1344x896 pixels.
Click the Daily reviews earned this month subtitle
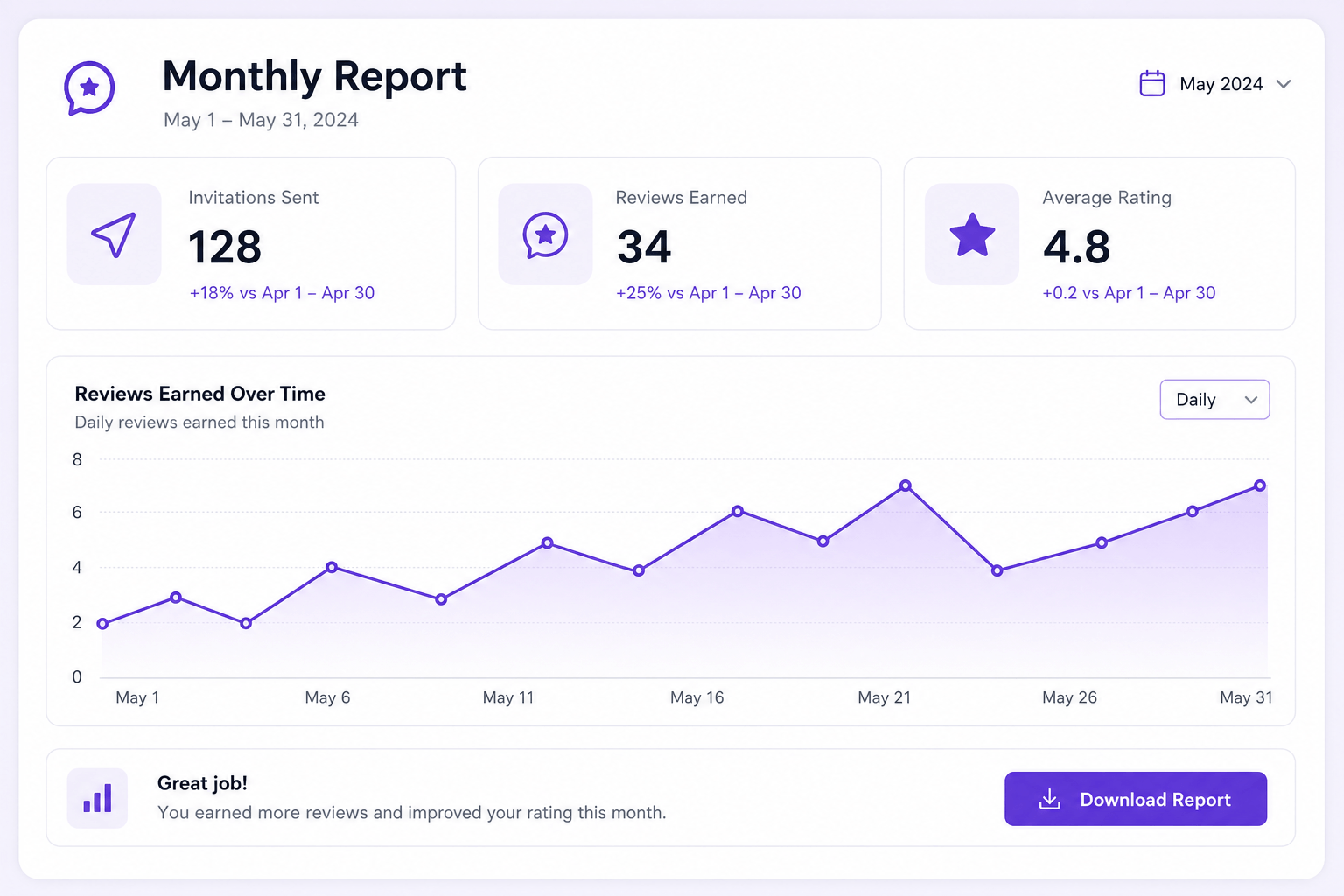pos(199,423)
